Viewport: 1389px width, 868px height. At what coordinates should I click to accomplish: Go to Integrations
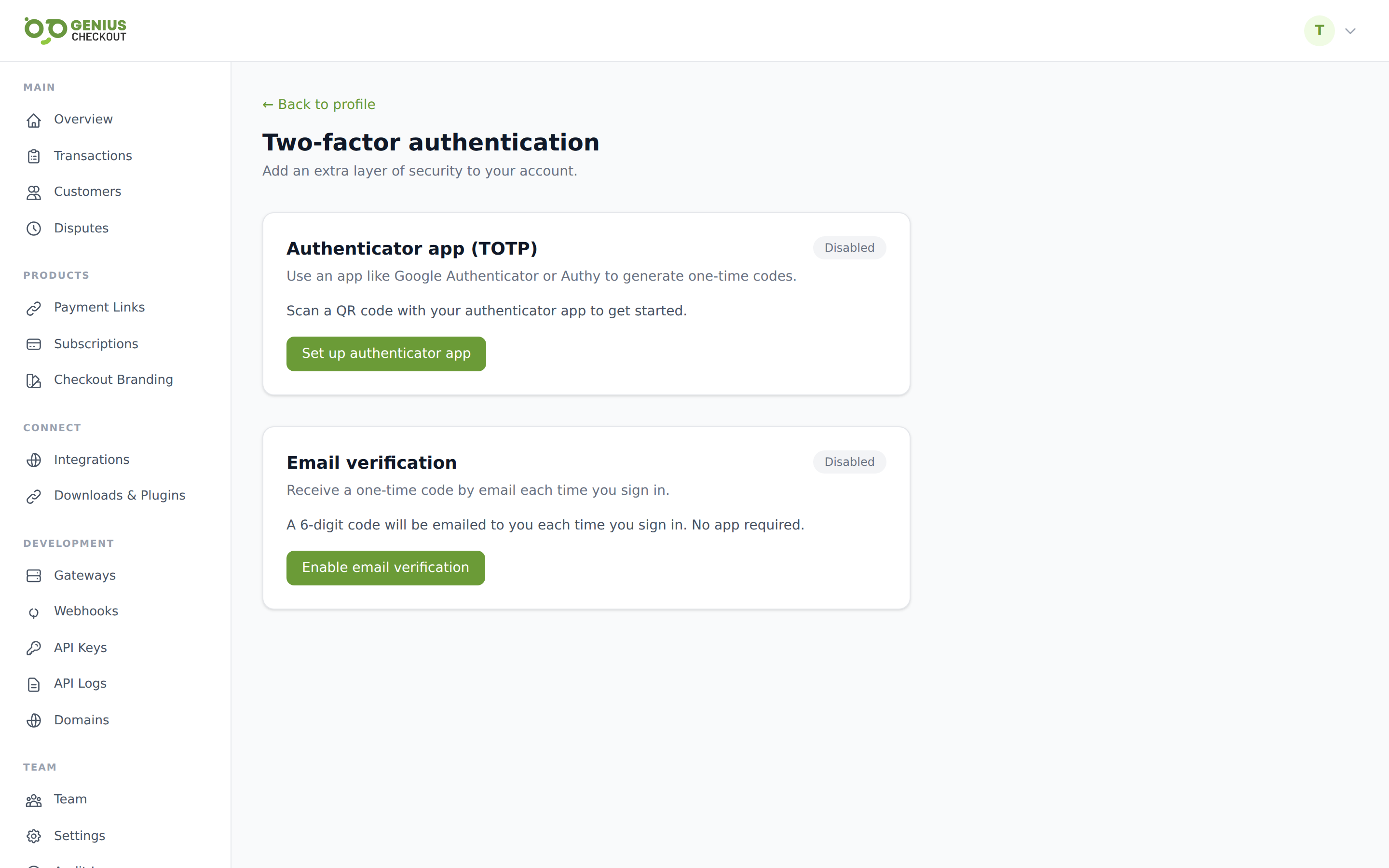pos(92,460)
